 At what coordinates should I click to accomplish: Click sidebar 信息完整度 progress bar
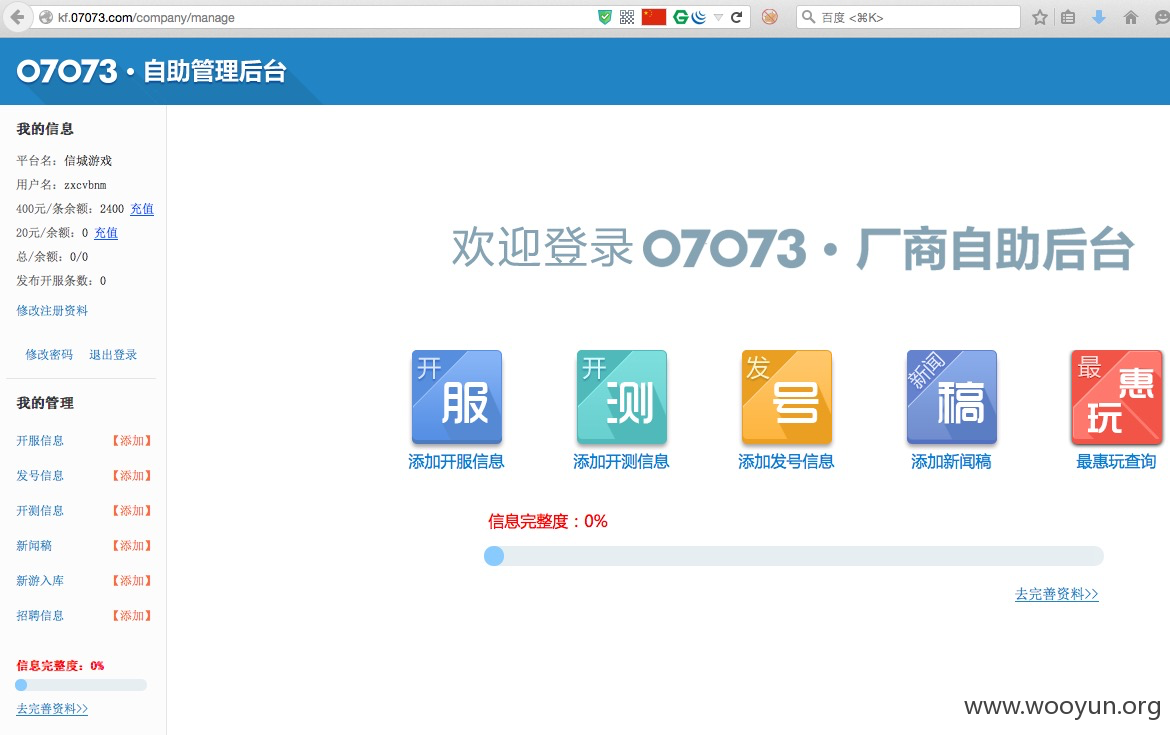click(x=81, y=685)
